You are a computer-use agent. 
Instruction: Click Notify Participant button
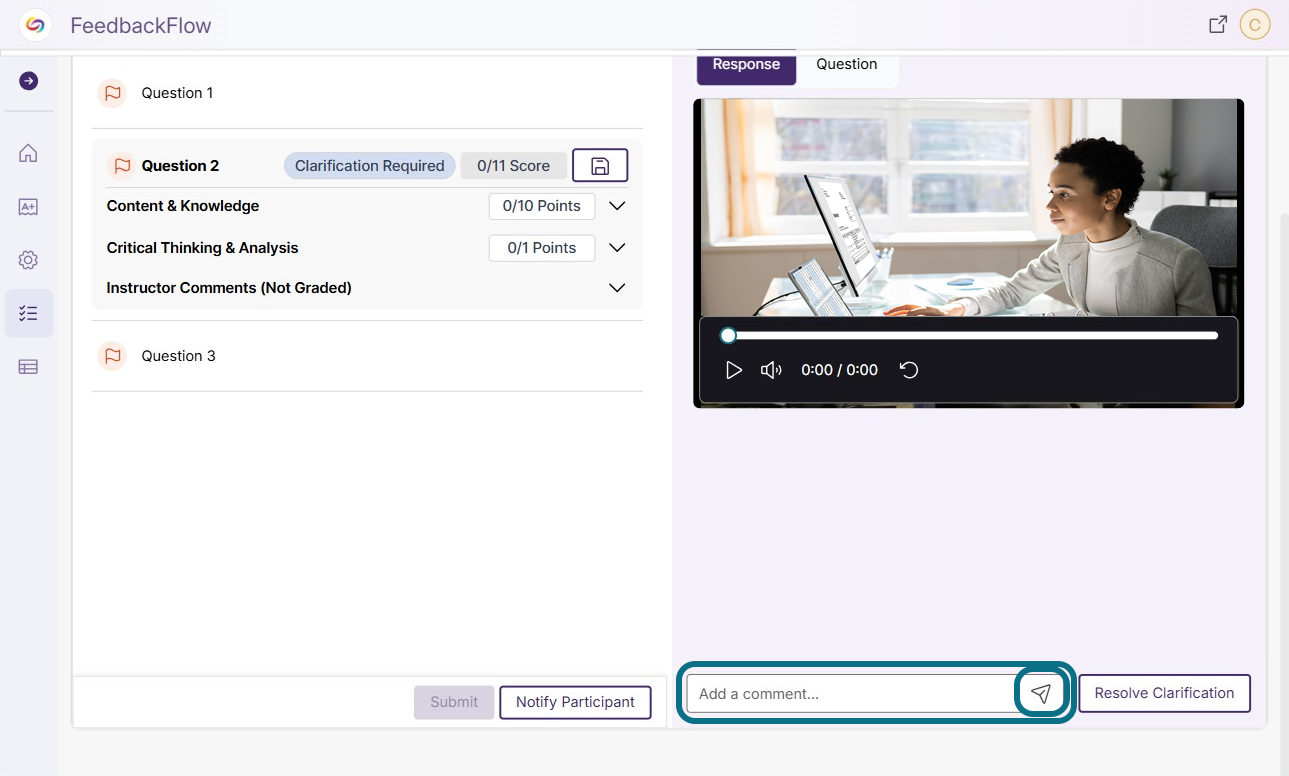pos(575,702)
